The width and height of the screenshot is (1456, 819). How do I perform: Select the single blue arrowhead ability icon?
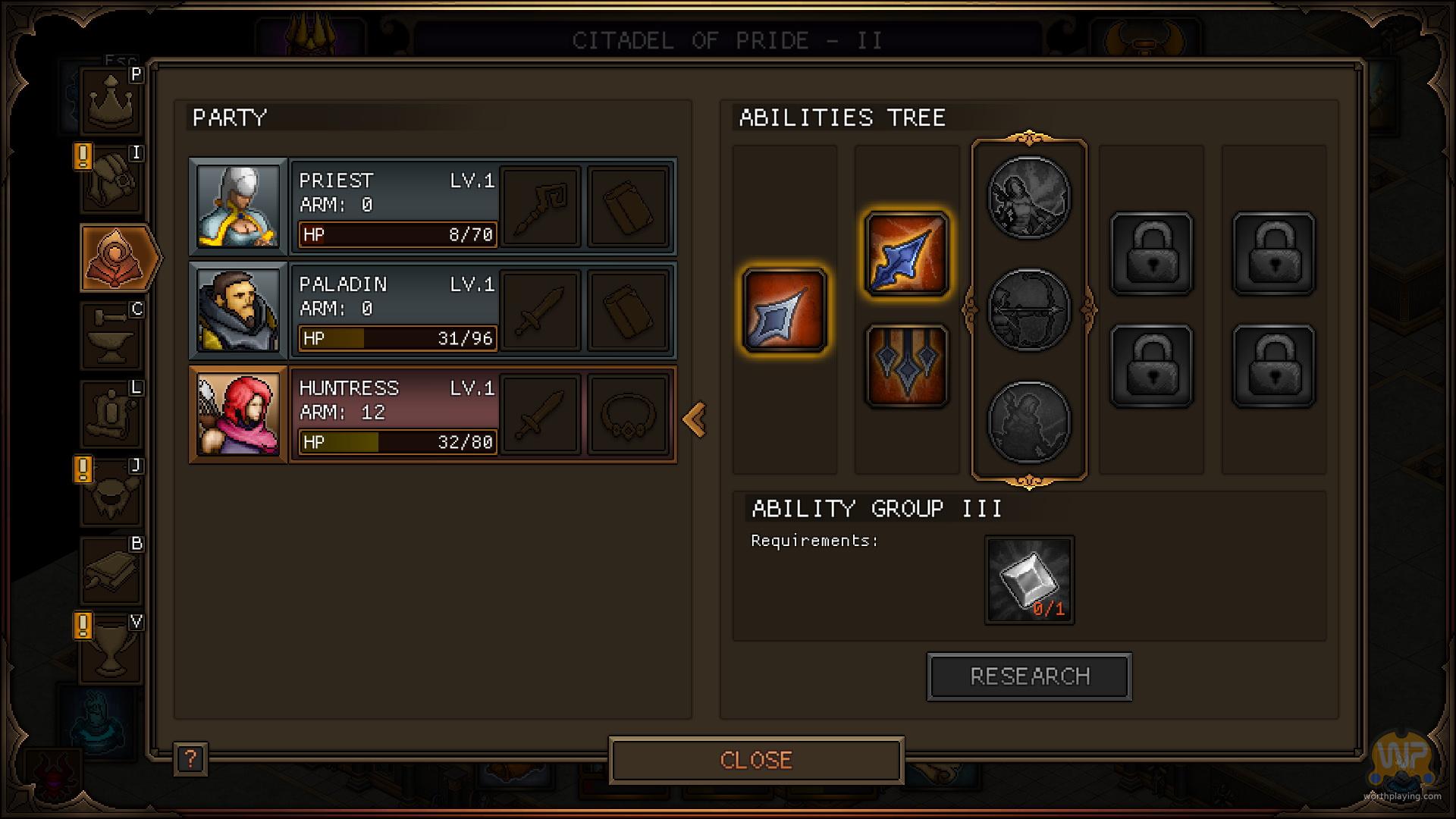(784, 310)
